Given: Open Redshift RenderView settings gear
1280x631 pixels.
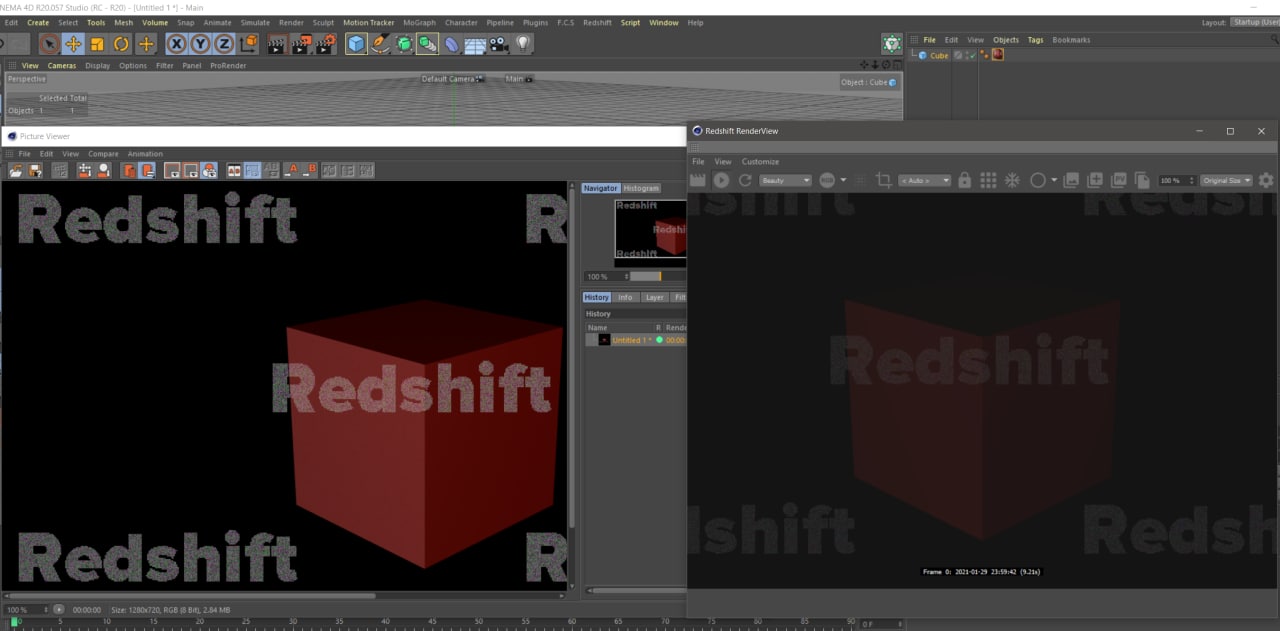Looking at the screenshot, I should click(1266, 180).
